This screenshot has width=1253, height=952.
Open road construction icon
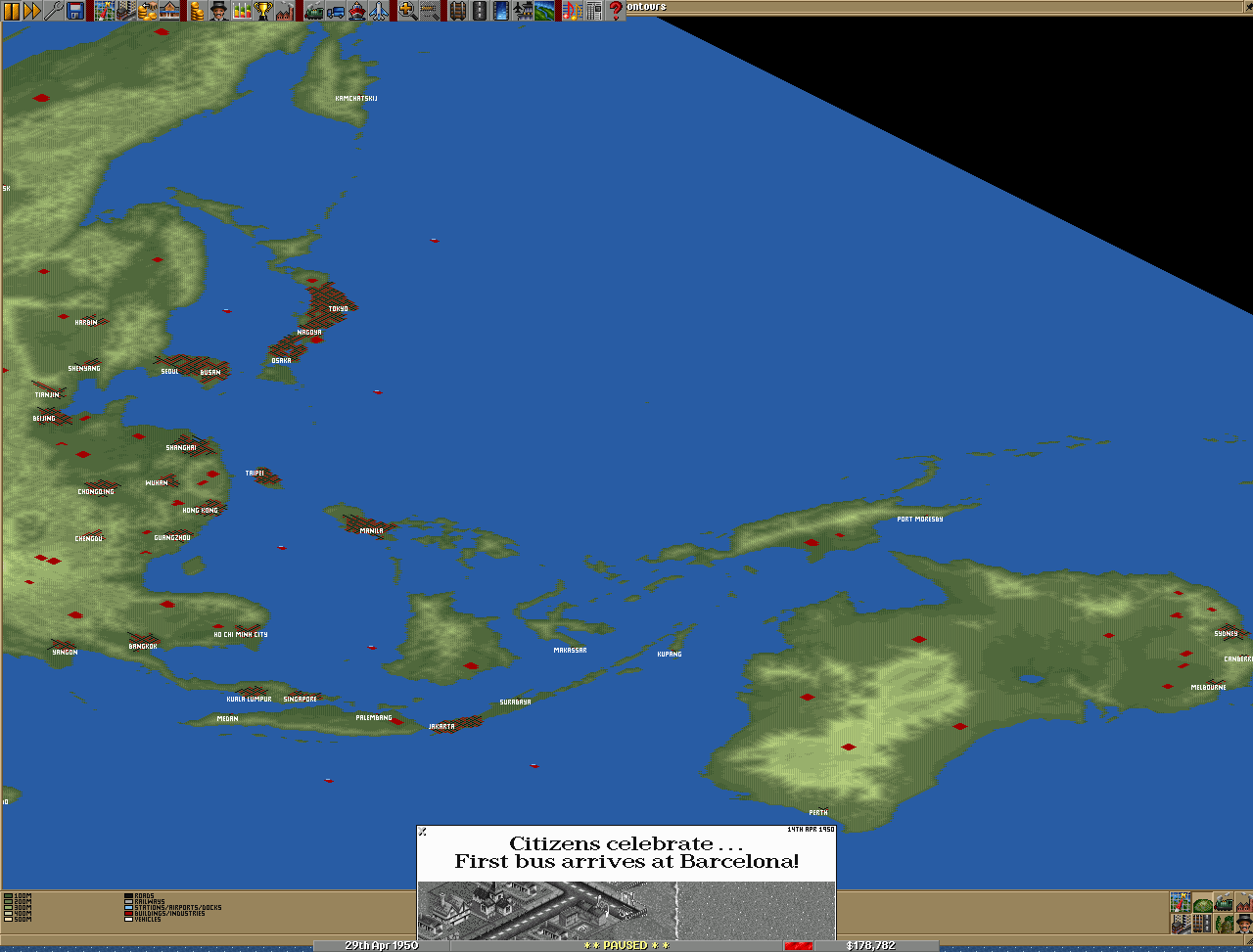pos(479,11)
